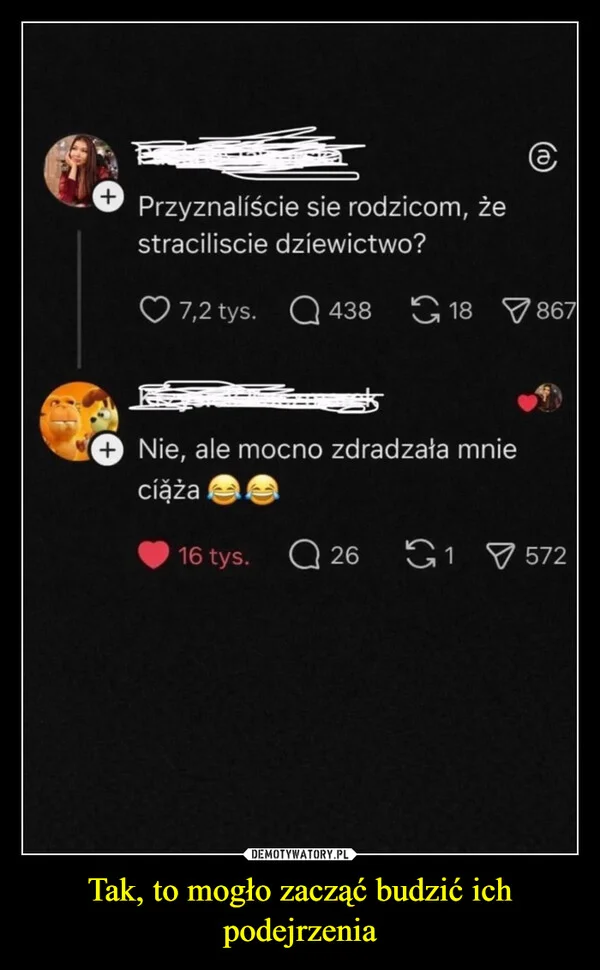The image size is (600, 970).
Task: Tap the DEMOTYWATORY.PL watermark badge
Action: pyautogui.click(x=300, y=854)
